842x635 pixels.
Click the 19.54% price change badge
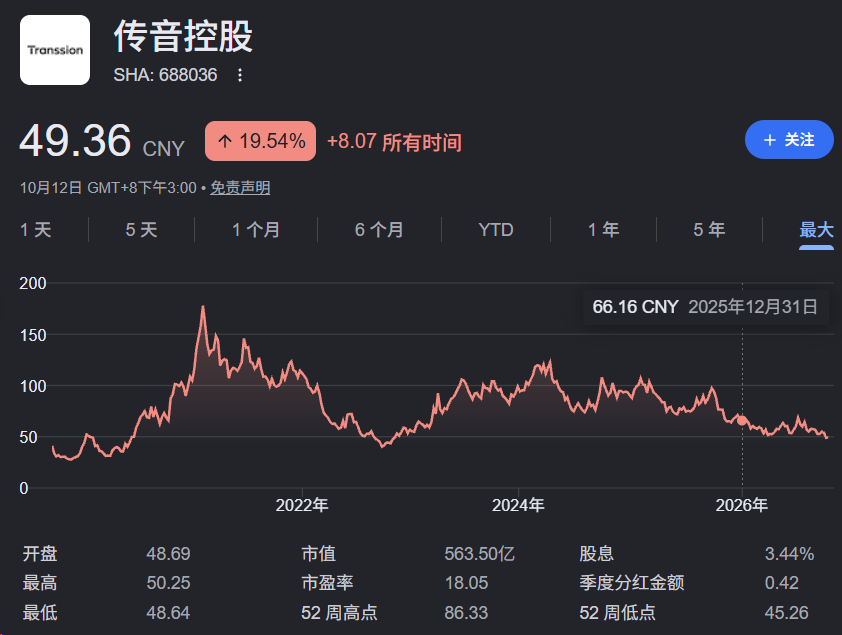click(x=260, y=141)
